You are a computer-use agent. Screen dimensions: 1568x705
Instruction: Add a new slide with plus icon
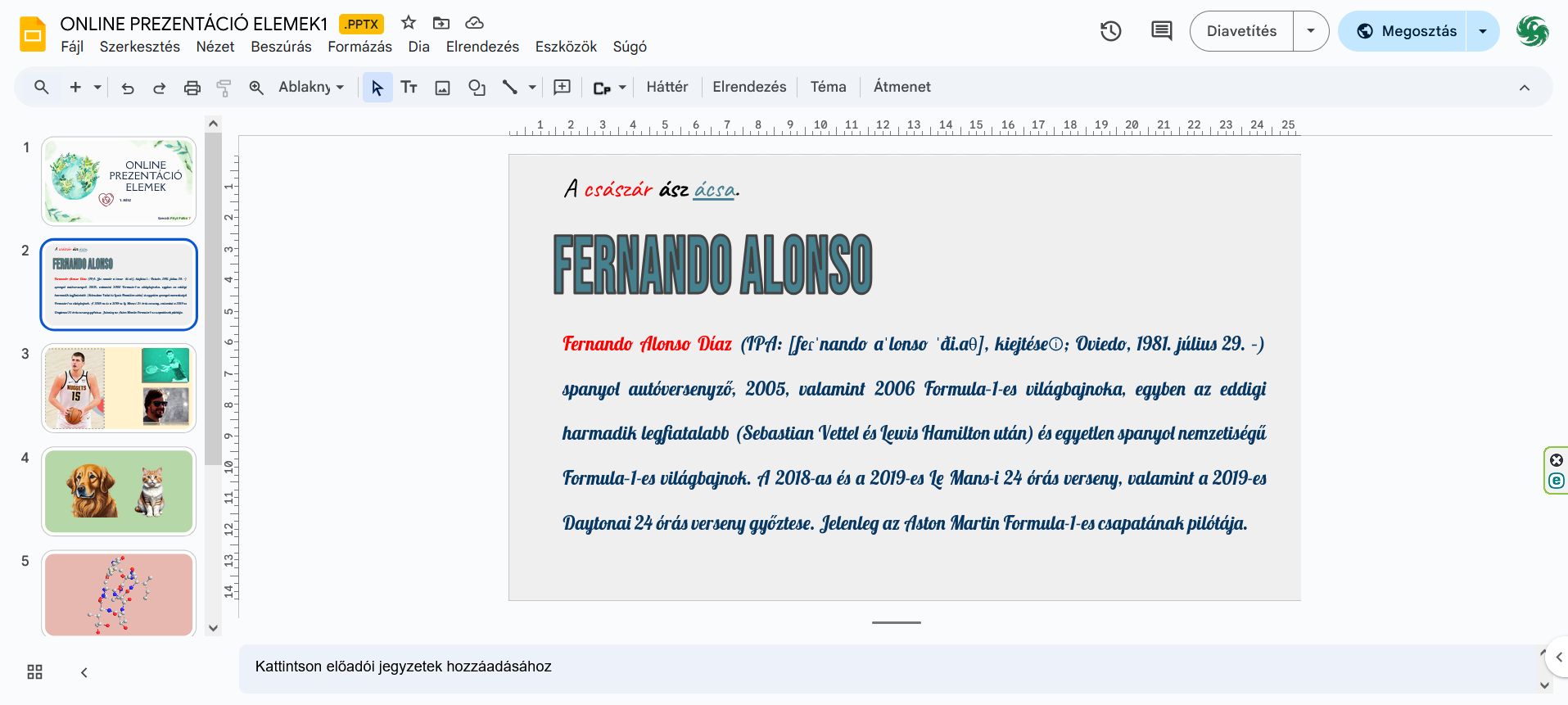(x=75, y=87)
